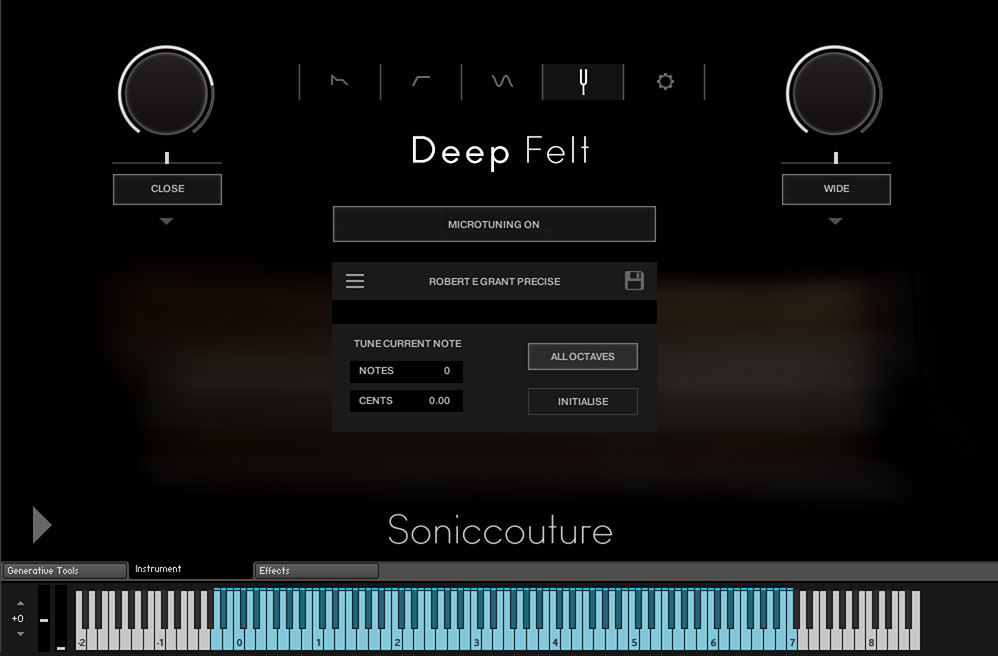
Task: Switch to the Effects tab
Action: point(316,570)
